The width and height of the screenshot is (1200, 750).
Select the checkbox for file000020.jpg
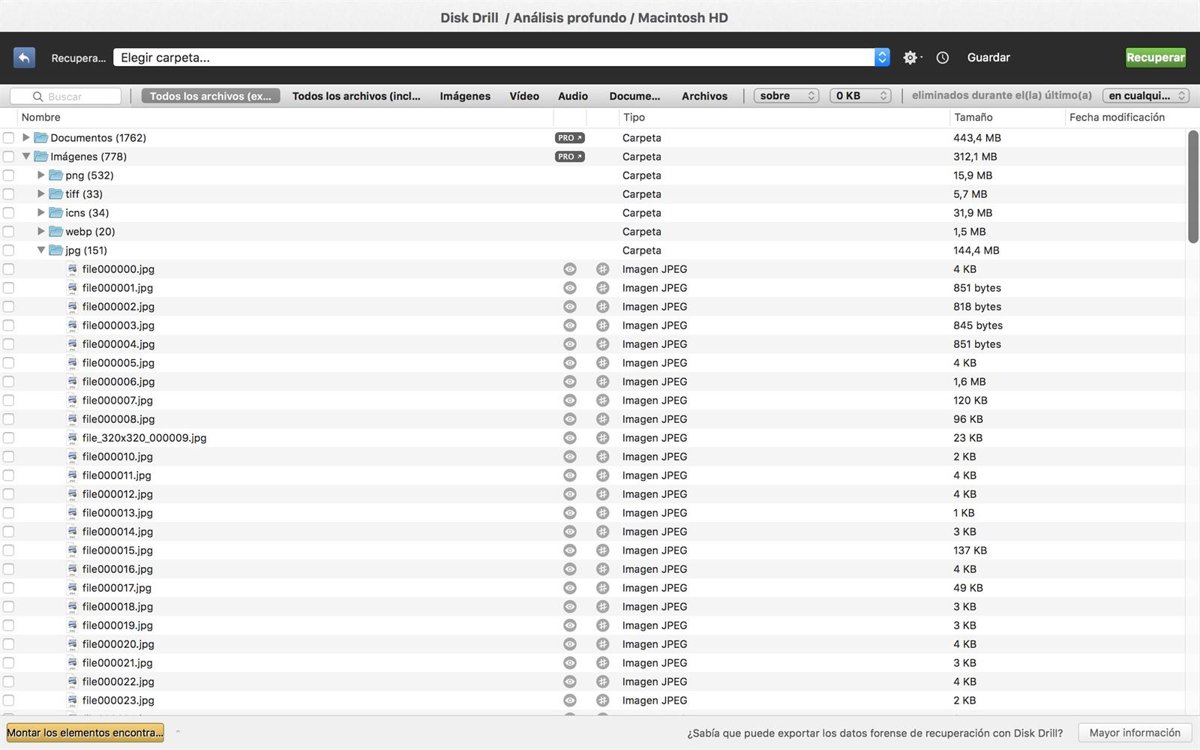coord(9,645)
